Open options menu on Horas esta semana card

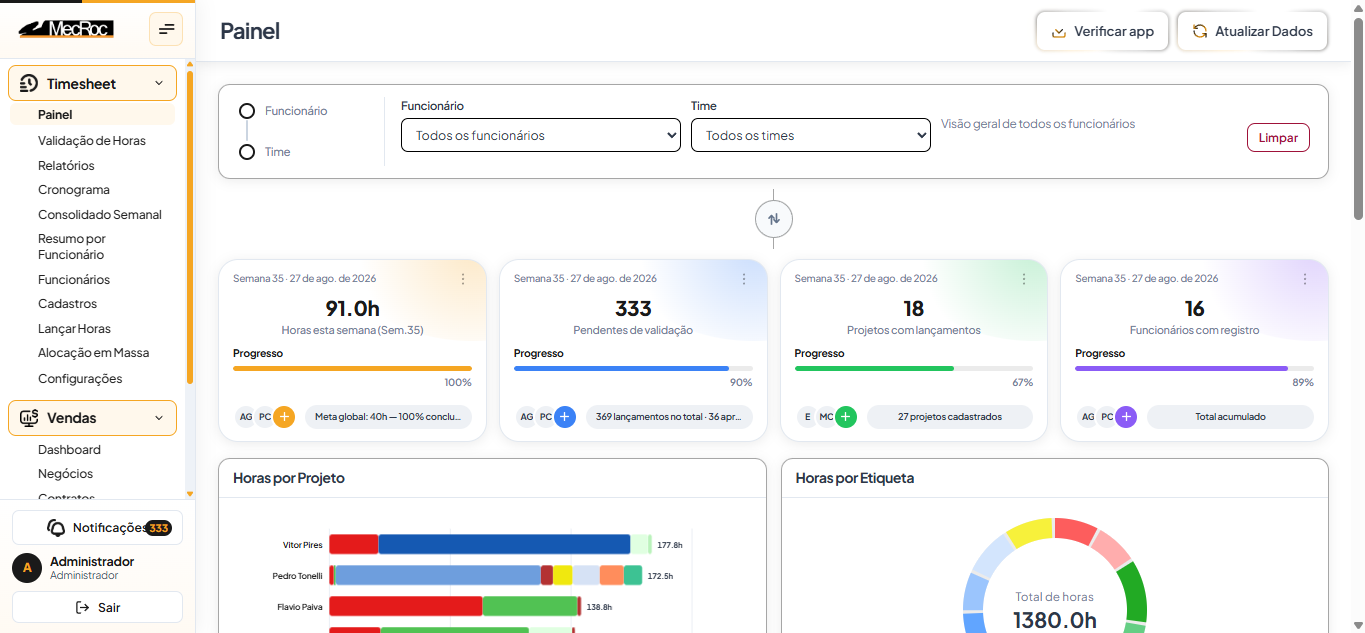pos(463,279)
